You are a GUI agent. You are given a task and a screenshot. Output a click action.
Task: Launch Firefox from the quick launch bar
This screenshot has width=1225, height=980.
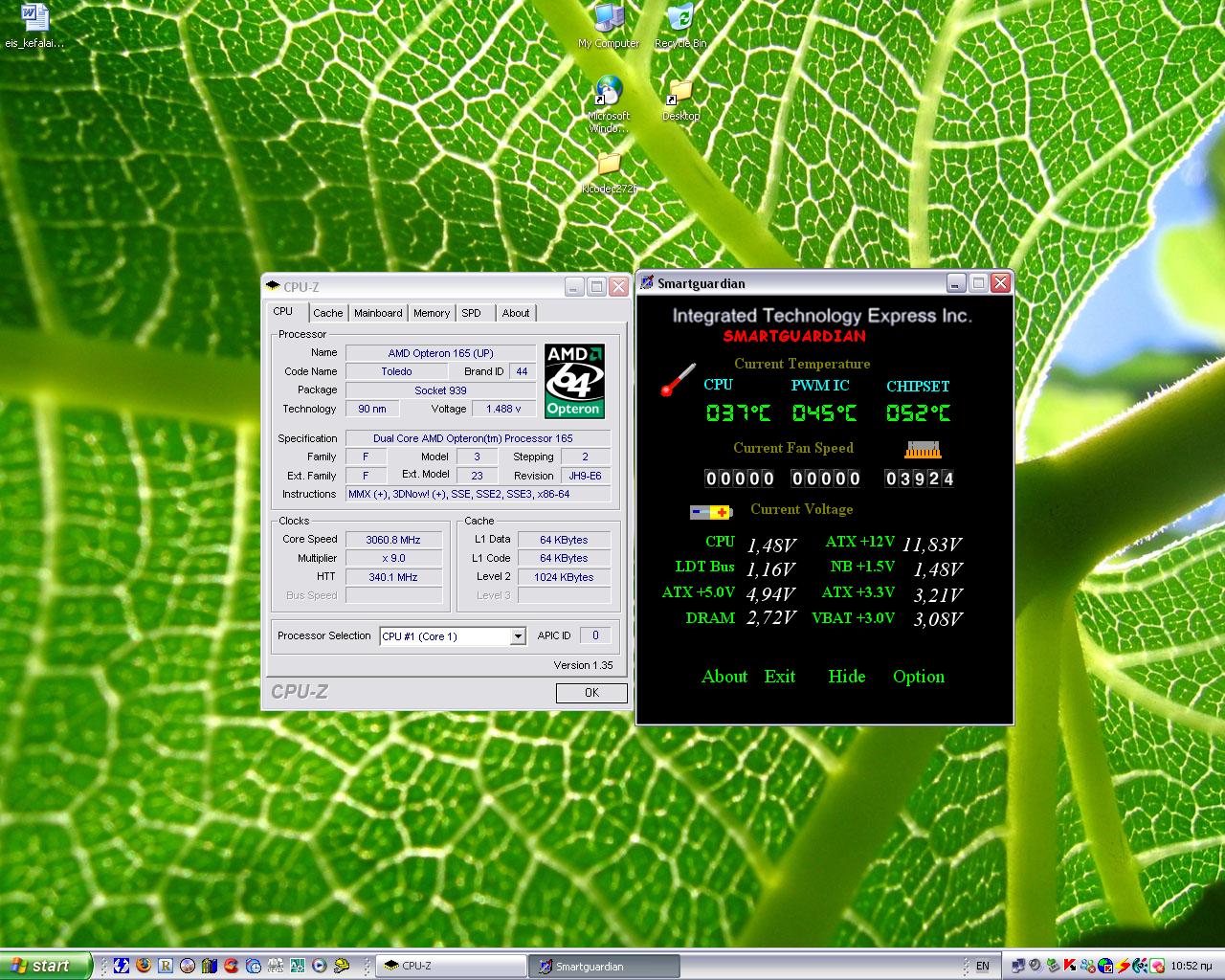144,966
